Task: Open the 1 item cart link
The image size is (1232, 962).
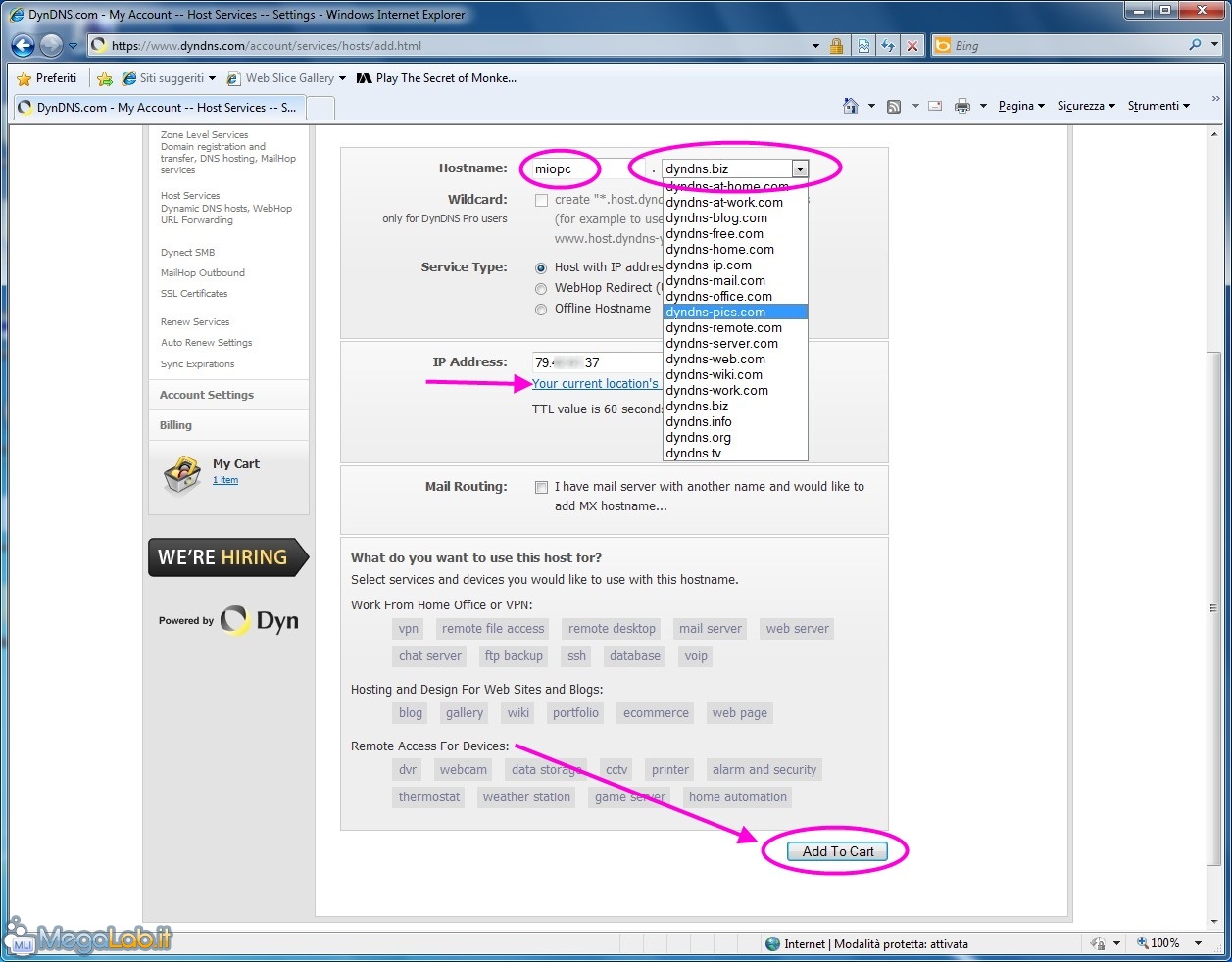Action: click(225, 480)
